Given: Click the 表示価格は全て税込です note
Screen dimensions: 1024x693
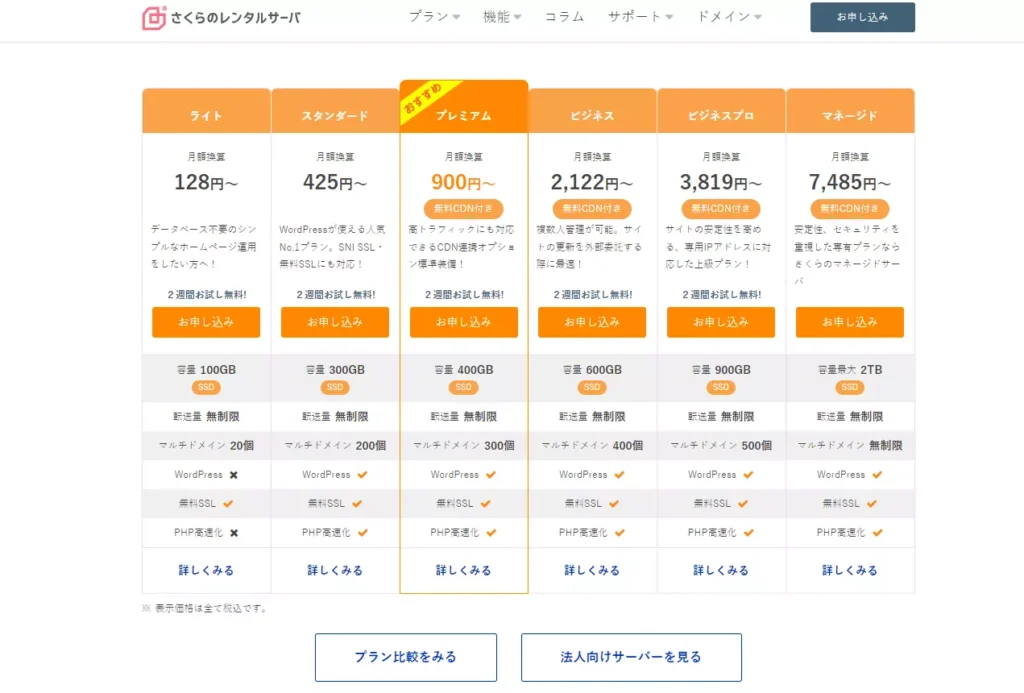Looking at the screenshot, I should pyautogui.click(x=204, y=608).
